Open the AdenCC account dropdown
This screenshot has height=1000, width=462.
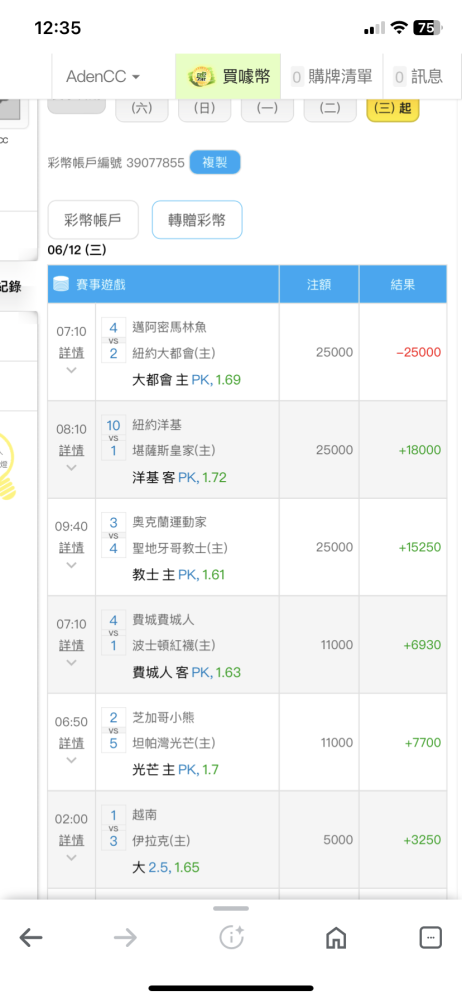click(103, 77)
